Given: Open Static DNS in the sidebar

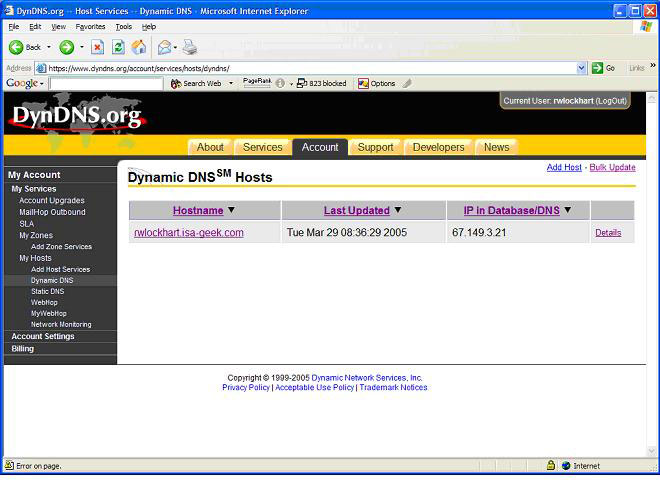Looking at the screenshot, I should [x=48, y=291].
